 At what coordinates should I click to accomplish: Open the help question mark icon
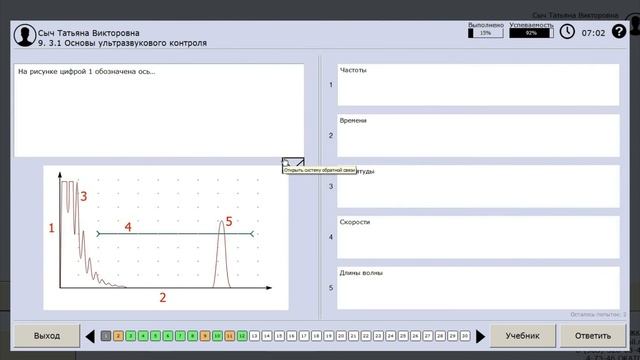(619, 32)
